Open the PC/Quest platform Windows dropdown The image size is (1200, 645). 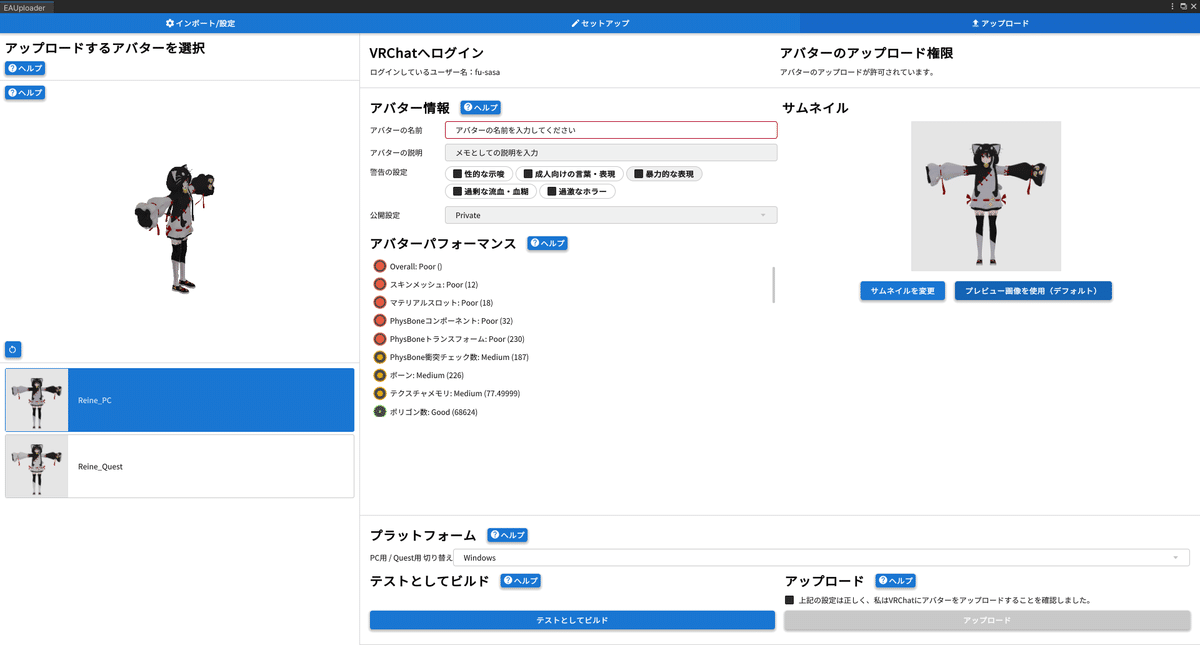[x=821, y=558]
